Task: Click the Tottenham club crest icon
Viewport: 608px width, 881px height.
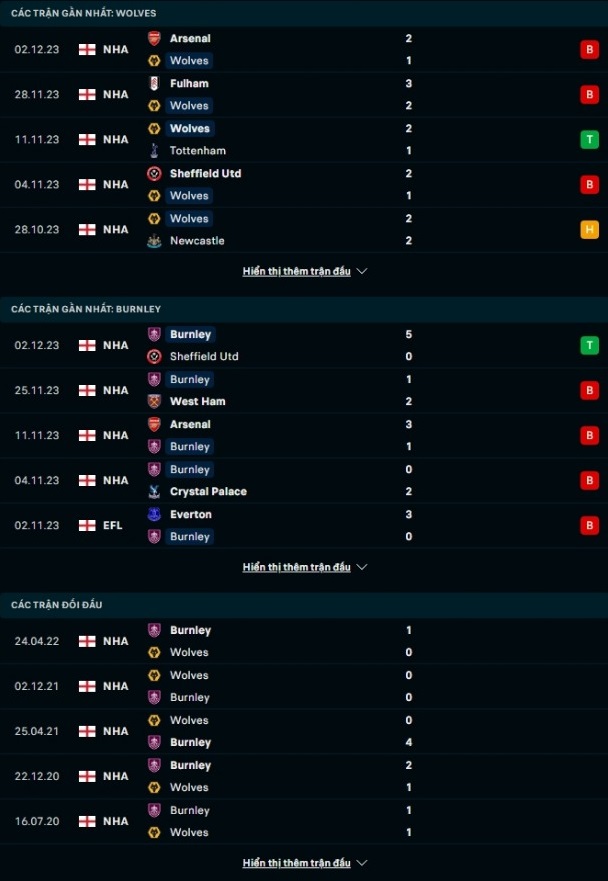Action: pyautogui.click(x=154, y=151)
